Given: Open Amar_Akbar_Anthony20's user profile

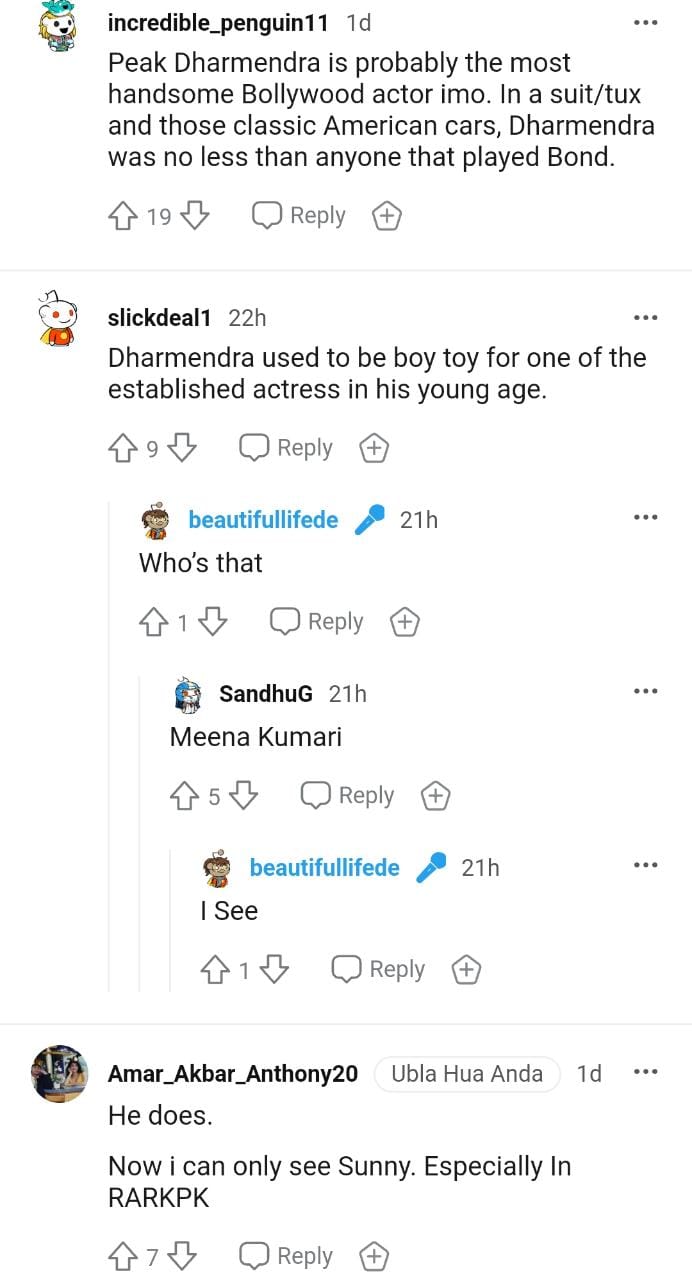Looking at the screenshot, I should [232, 1074].
